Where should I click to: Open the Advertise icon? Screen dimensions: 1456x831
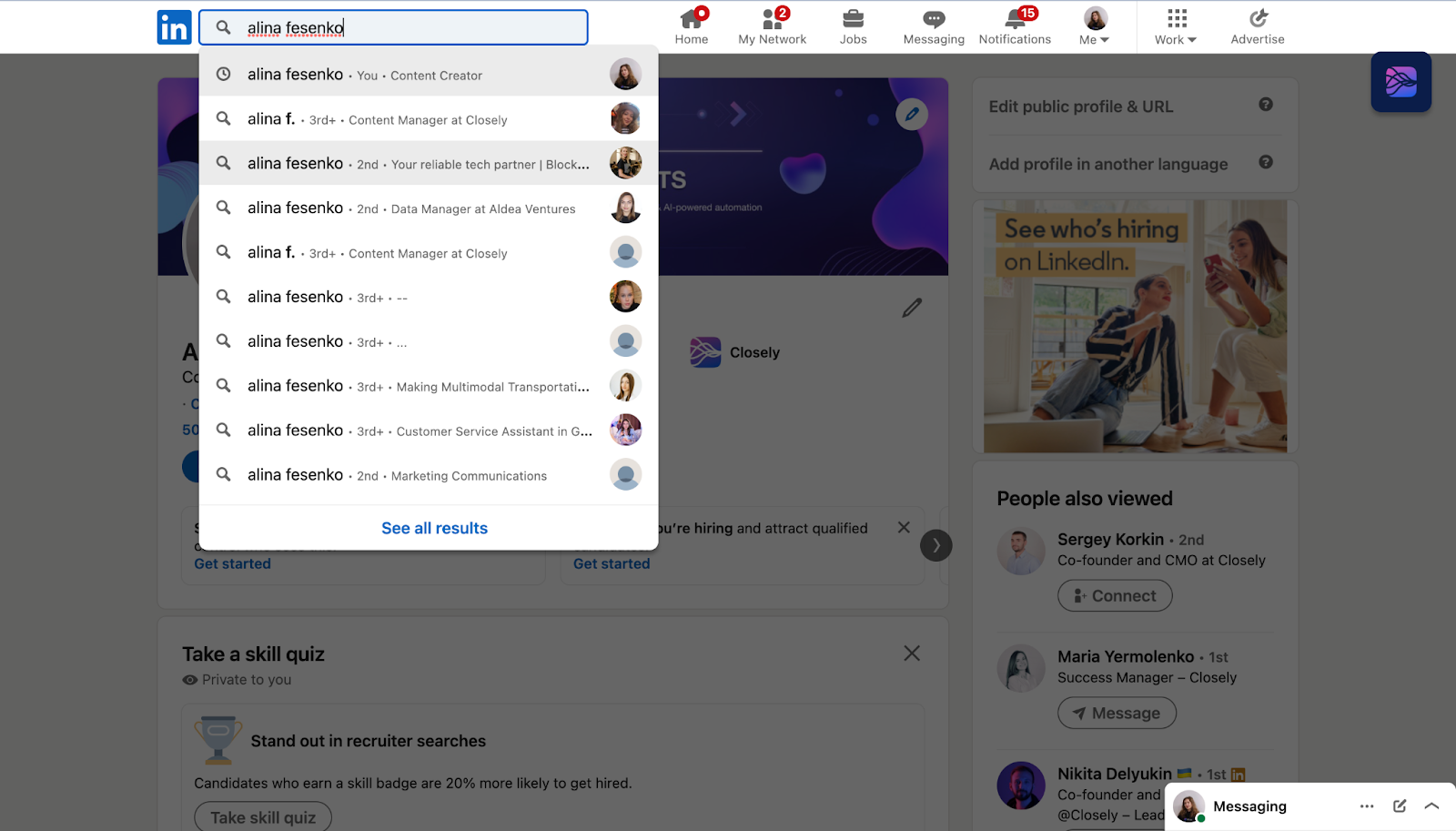pyautogui.click(x=1258, y=25)
